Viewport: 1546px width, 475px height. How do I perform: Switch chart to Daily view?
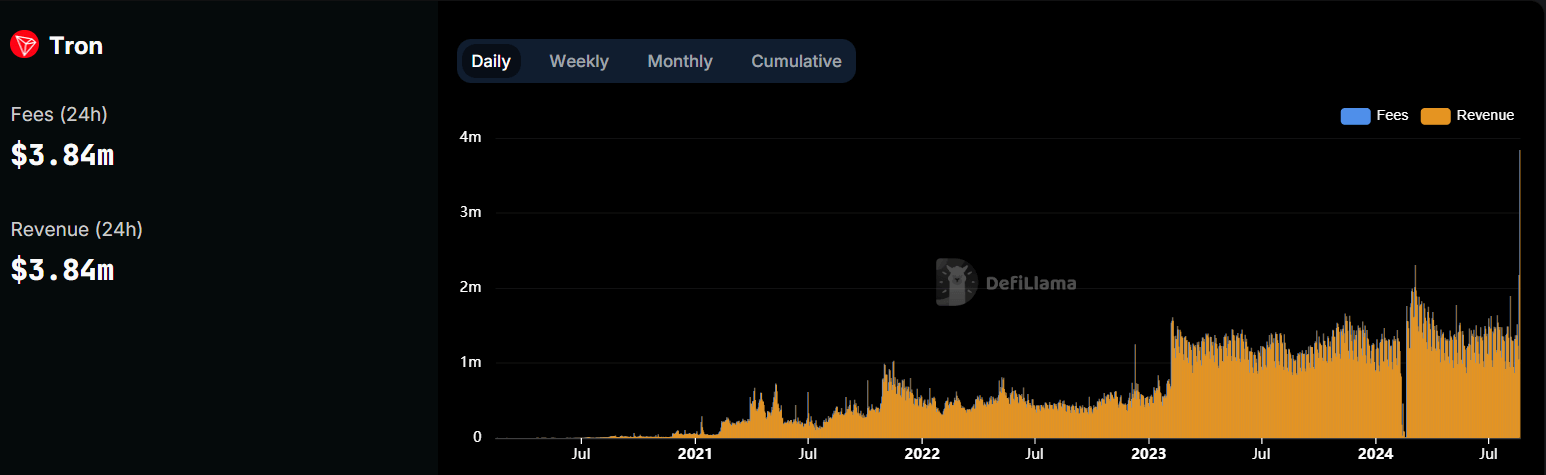click(491, 61)
